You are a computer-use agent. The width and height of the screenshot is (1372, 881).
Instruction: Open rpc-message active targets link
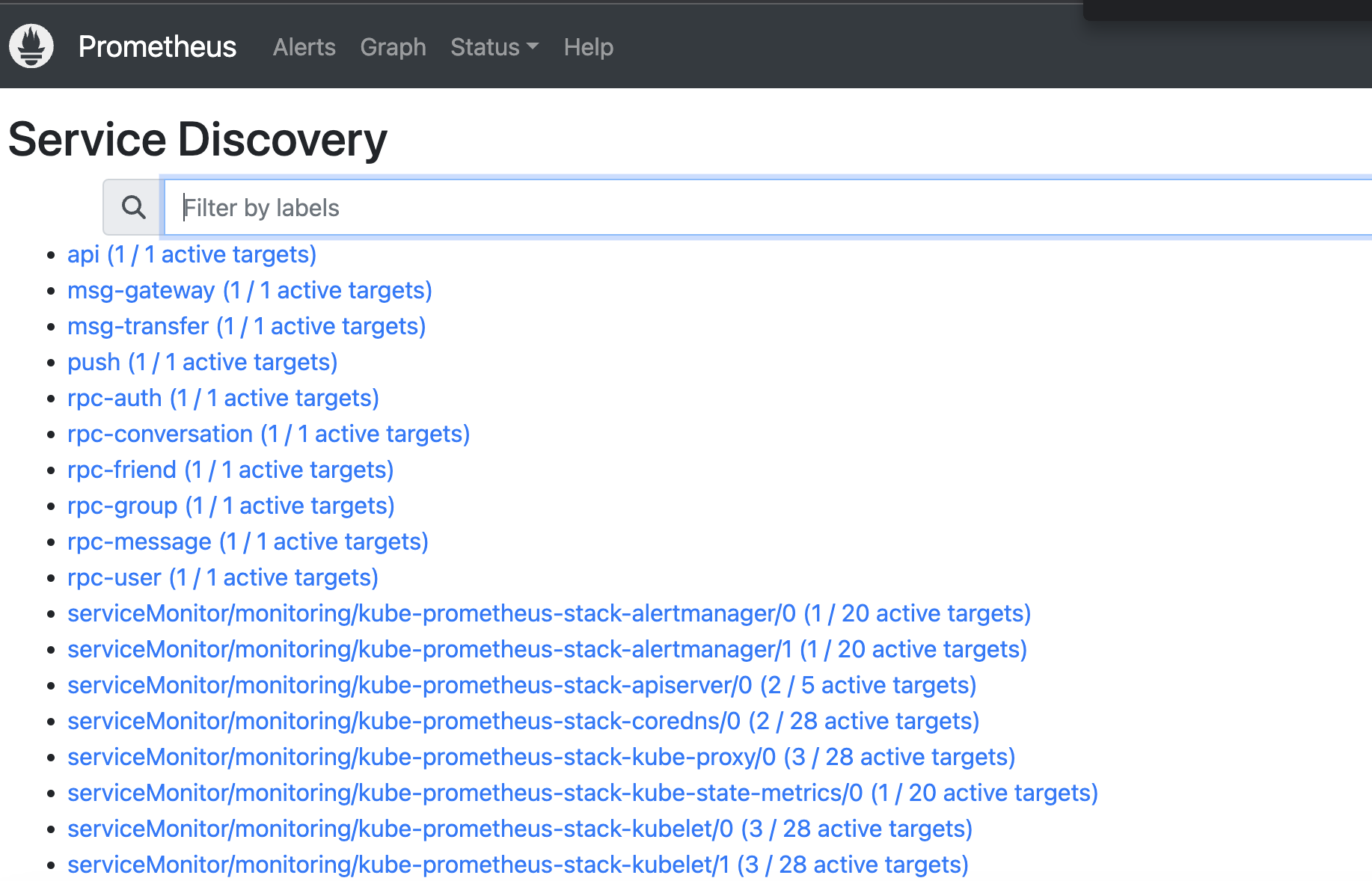(248, 541)
